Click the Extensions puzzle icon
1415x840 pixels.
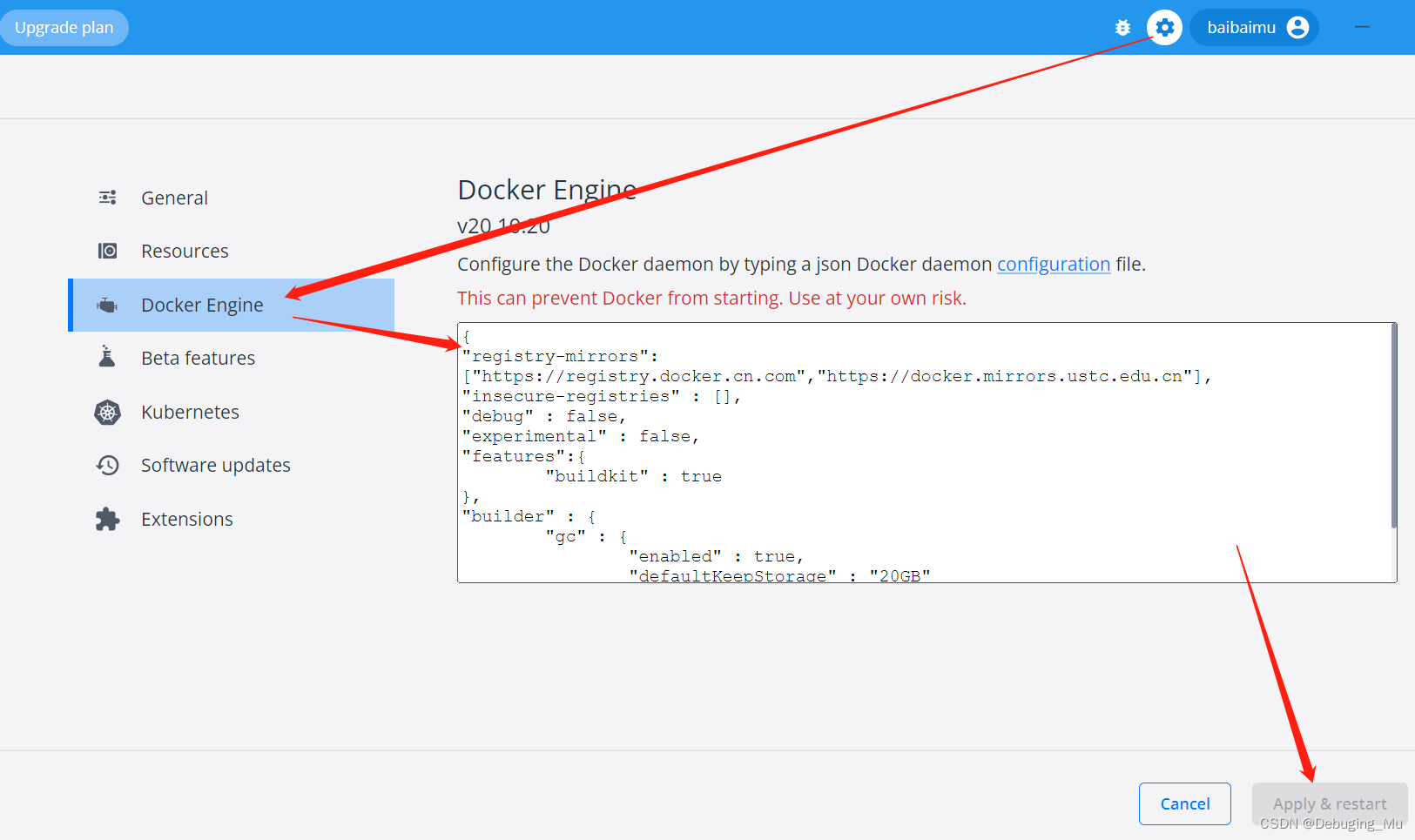click(107, 519)
